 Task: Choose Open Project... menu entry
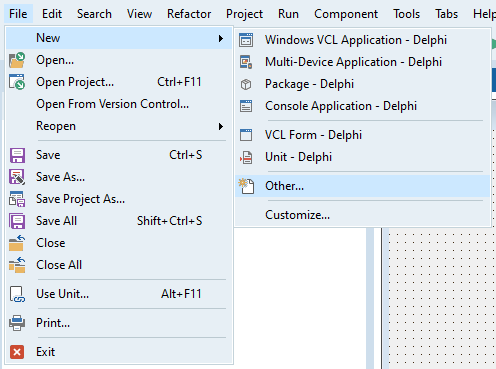[x=119, y=82]
